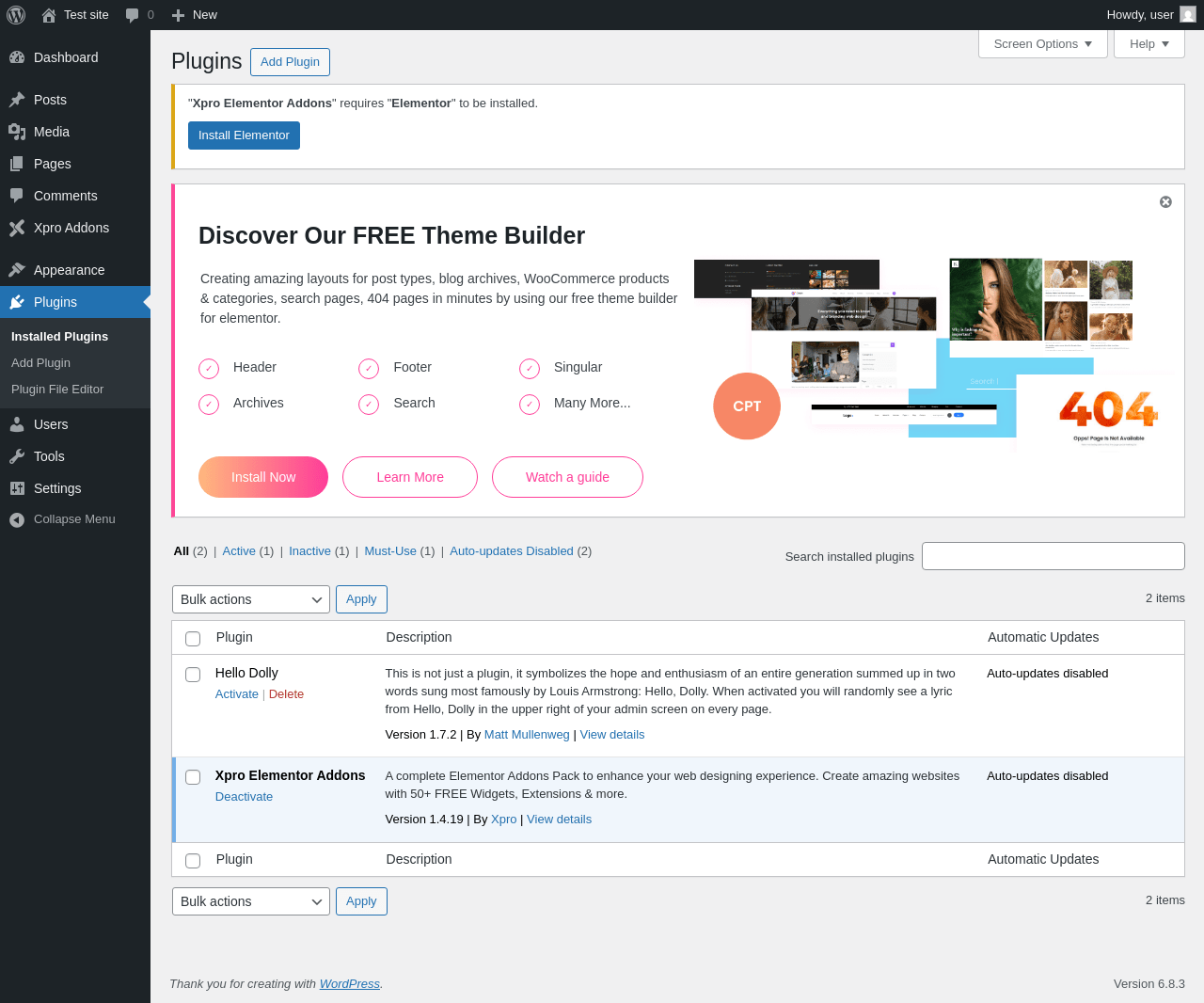Open user avatar in admin bar
Viewport: 1204px width, 1003px height.
[1188, 14]
